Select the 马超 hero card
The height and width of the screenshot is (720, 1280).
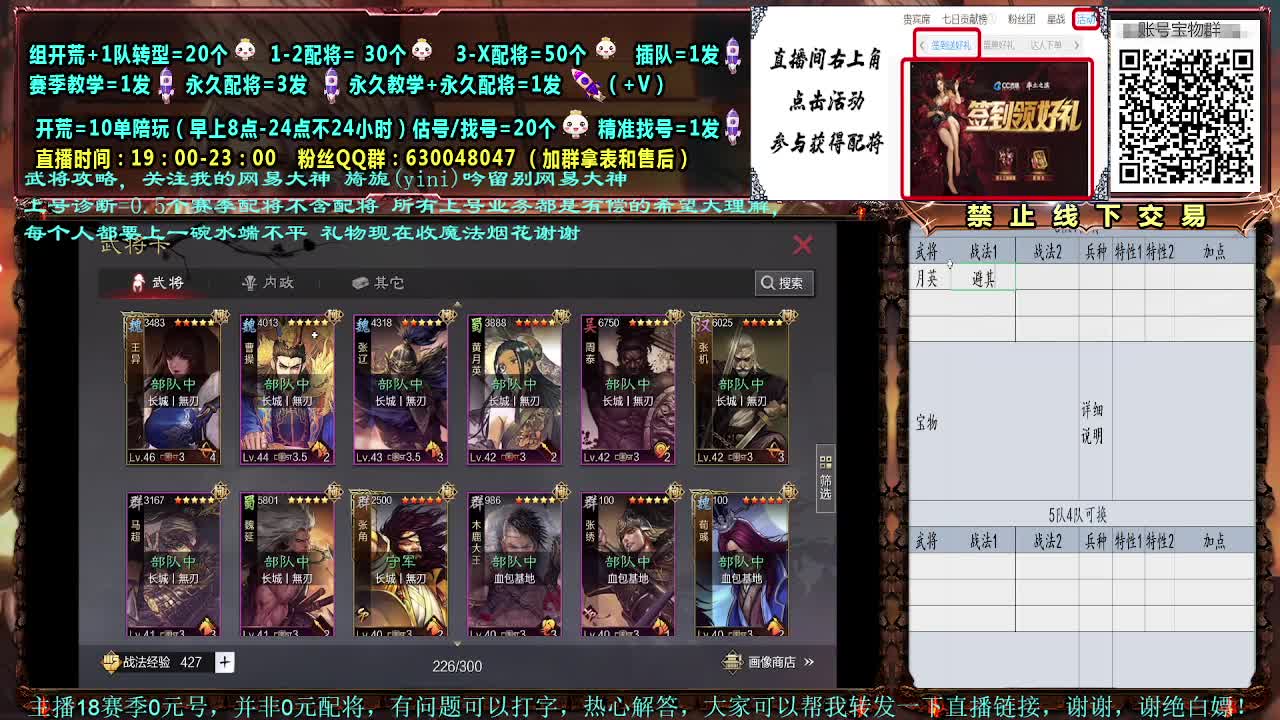(x=173, y=563)
